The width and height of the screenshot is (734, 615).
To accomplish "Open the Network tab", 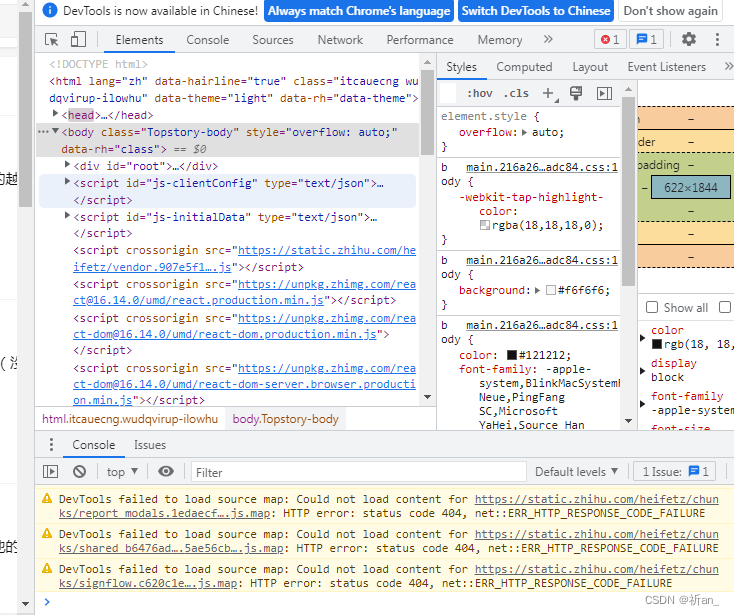I will pyautogui.click(x=340, y=40).
